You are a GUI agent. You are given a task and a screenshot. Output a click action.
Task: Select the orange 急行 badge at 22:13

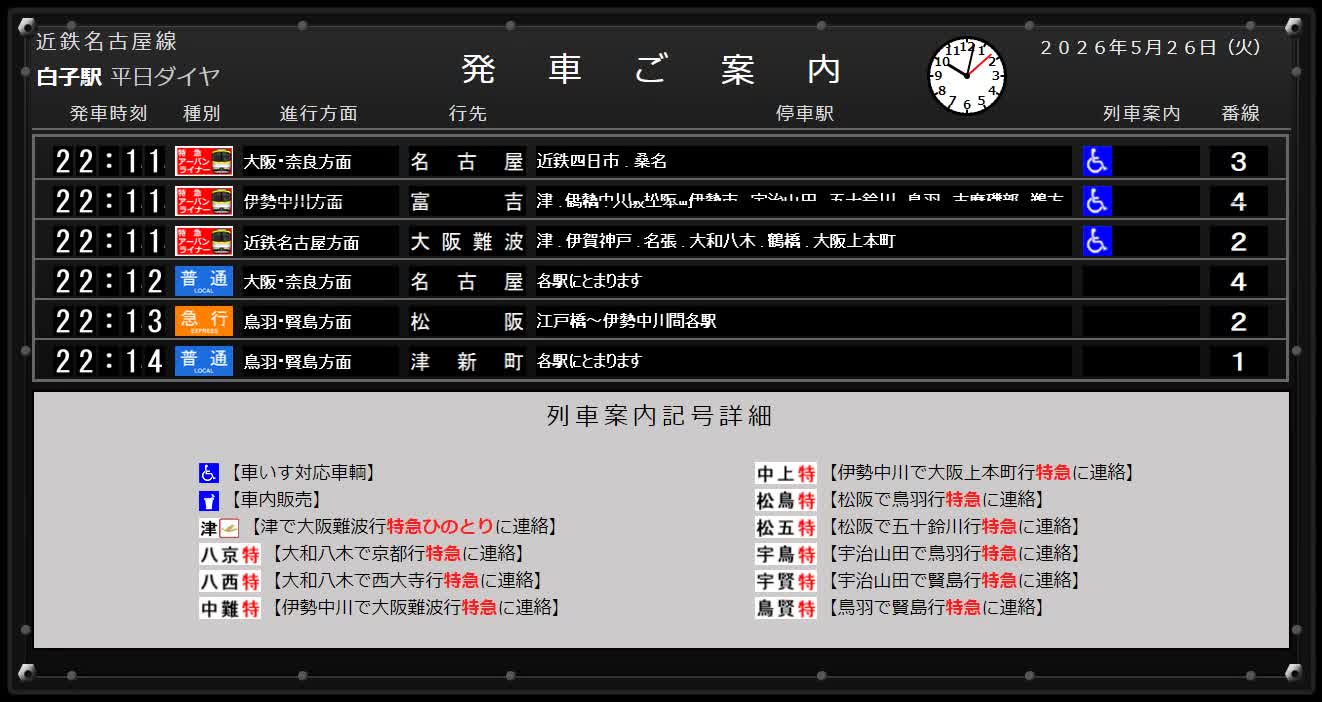[x=204, y=321]
